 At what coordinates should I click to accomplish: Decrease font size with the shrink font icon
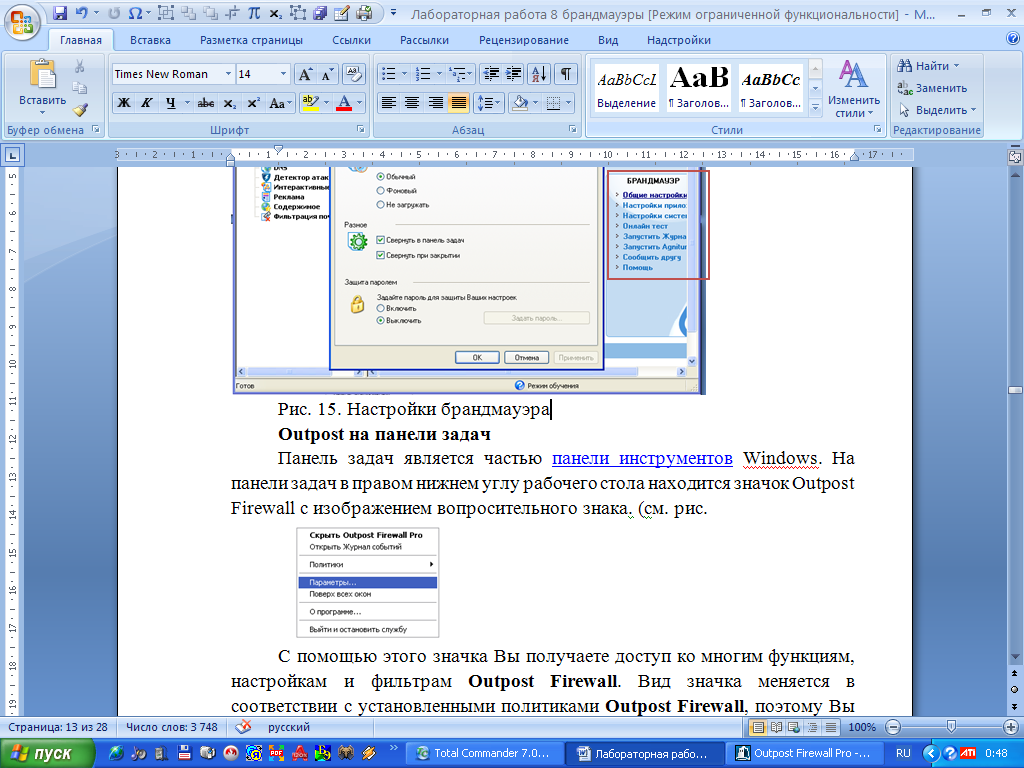coord(327,74)
